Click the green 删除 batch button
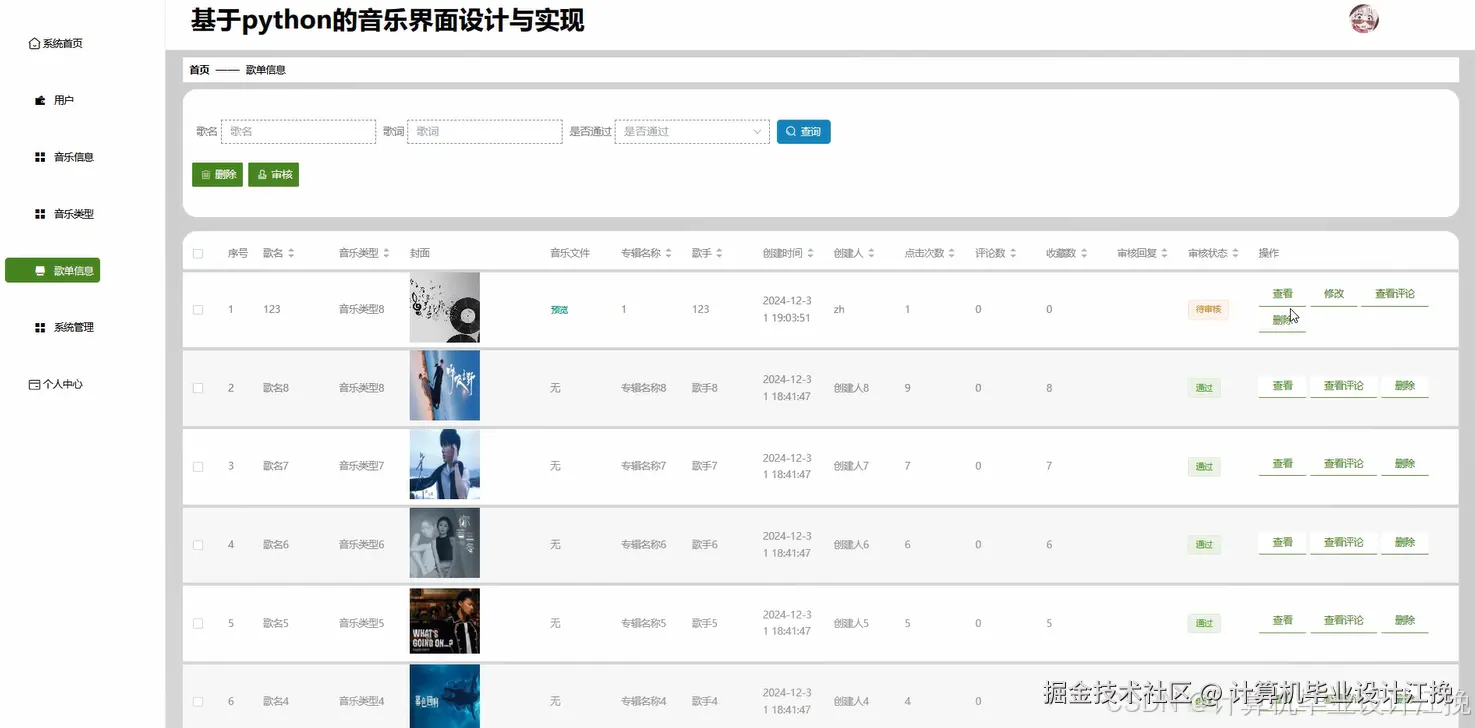 217,175
